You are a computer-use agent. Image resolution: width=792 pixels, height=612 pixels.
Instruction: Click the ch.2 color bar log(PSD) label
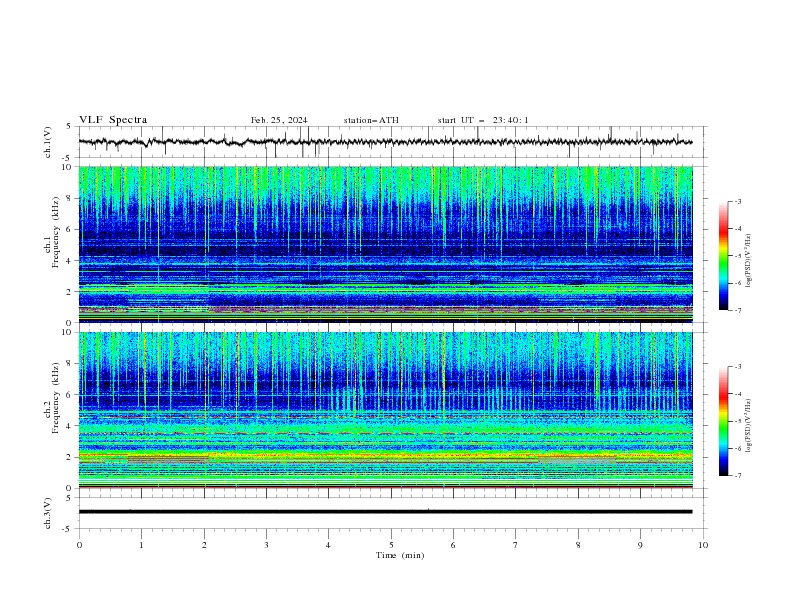pyautogui.click(x=749, y=426)
